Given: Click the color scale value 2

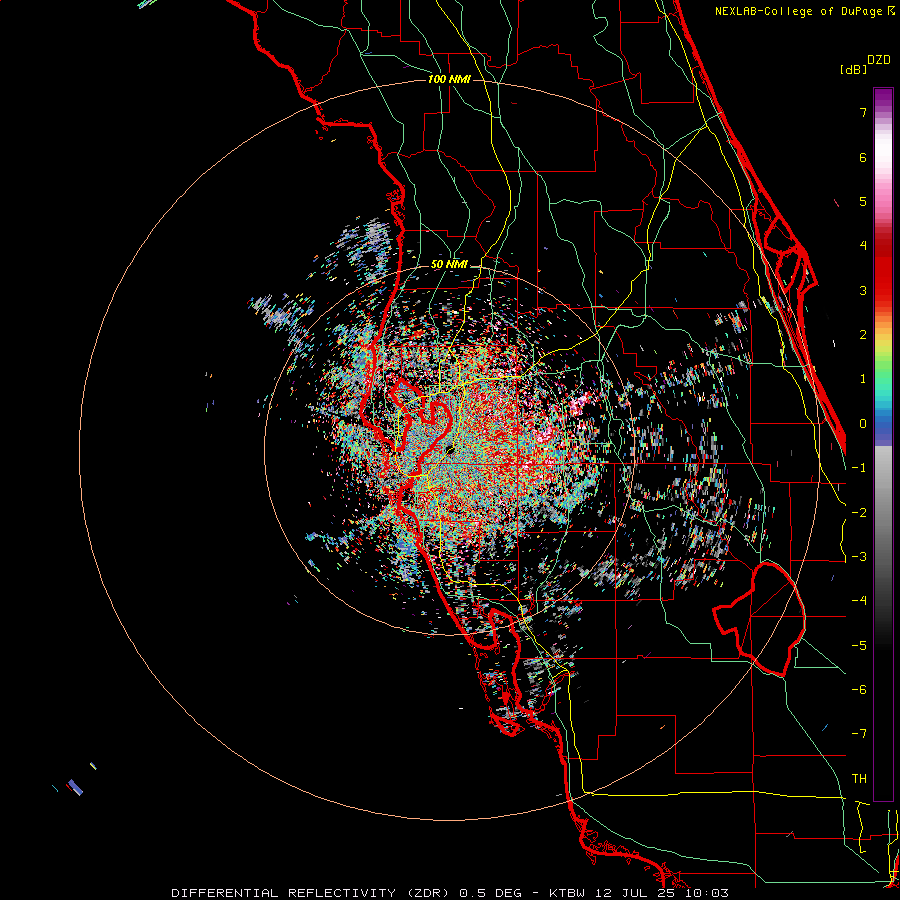Looking at the screenshot, I should [863, 335].
